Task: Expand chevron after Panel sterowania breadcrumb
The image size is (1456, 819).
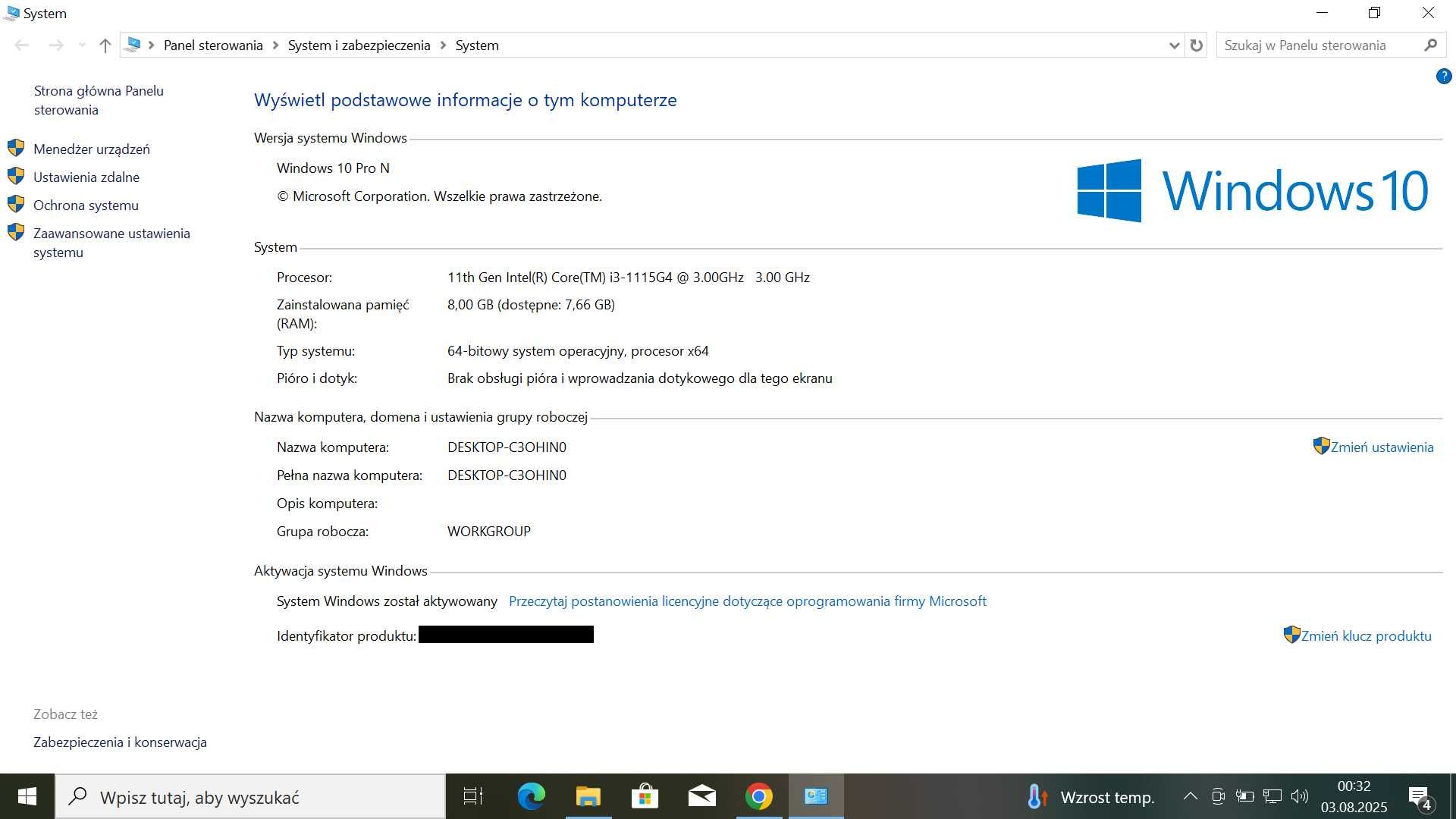Action: (x=275, y=45)
